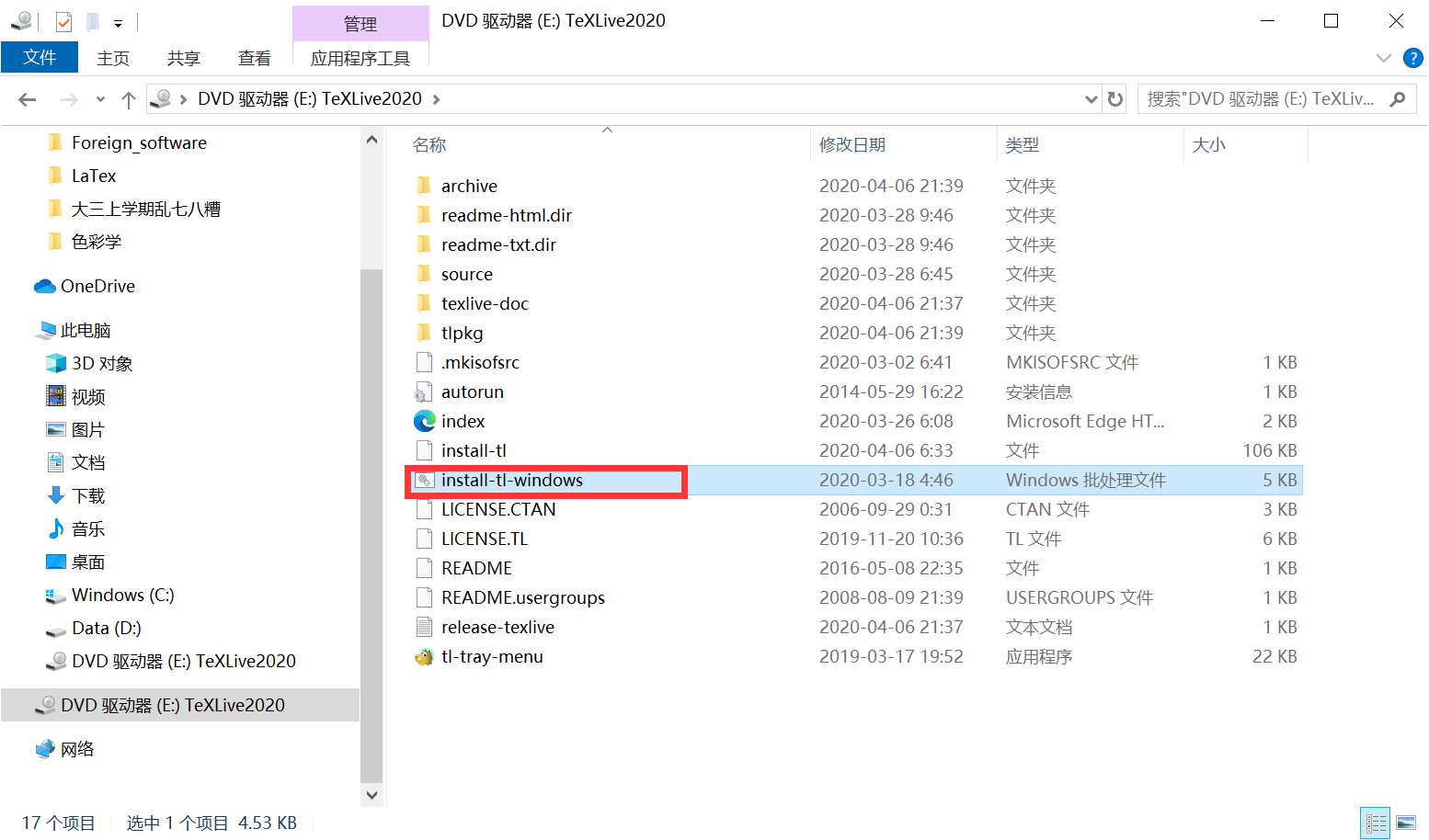Image resolution: width=1429 pixels, height=840 pixels.
Task: Sort files by the 修改日期 column header
Action: coord(852,144)
